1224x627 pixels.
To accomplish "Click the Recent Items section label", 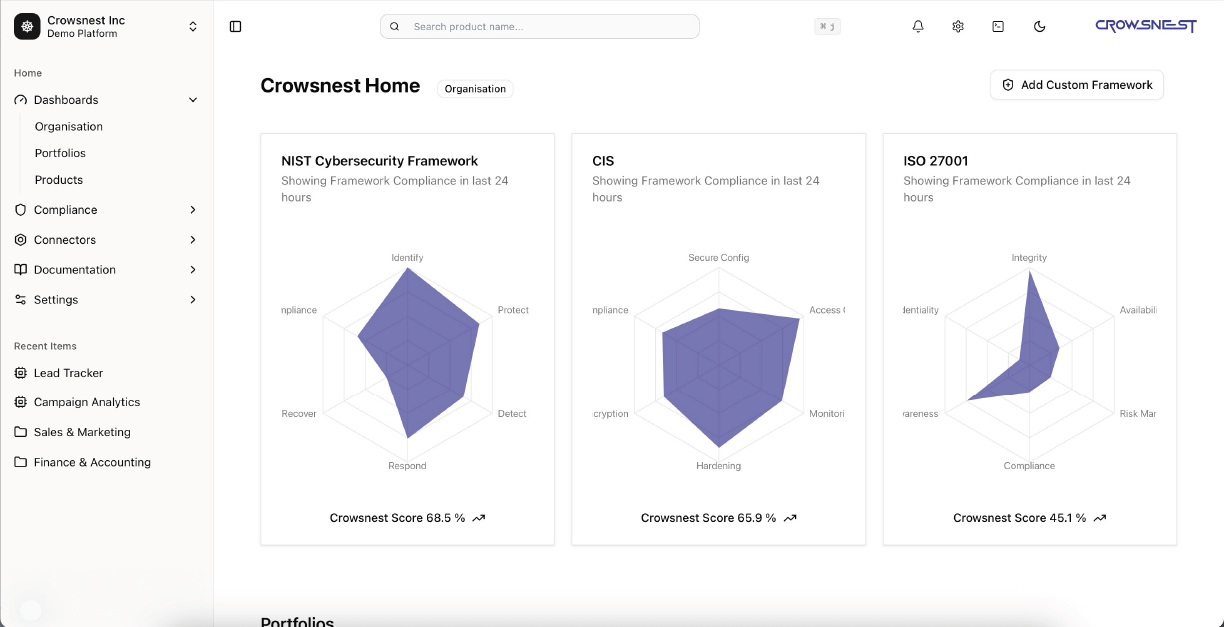I will click(45, 346).
